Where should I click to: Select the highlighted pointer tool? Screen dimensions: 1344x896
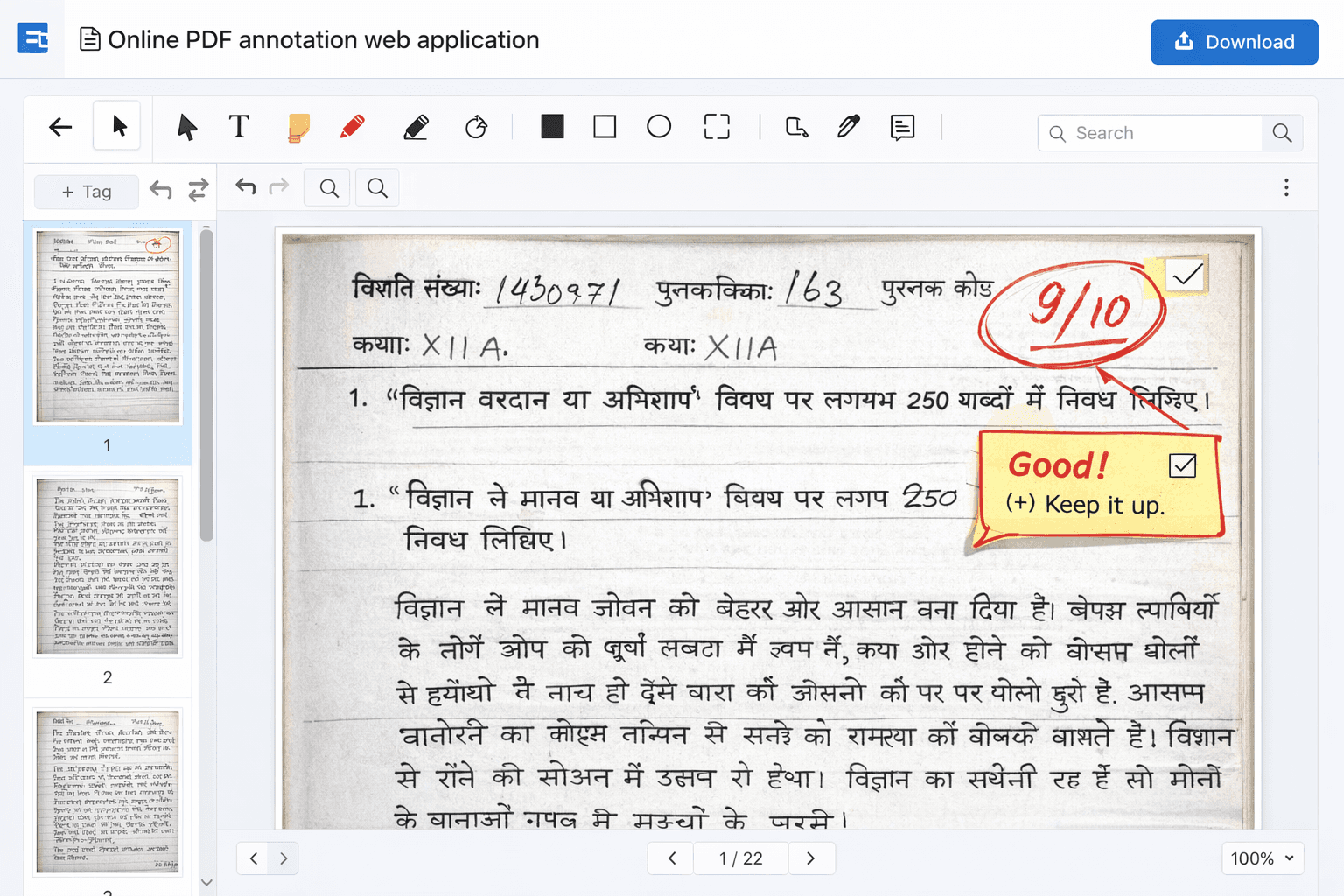(x=118, y=126)
